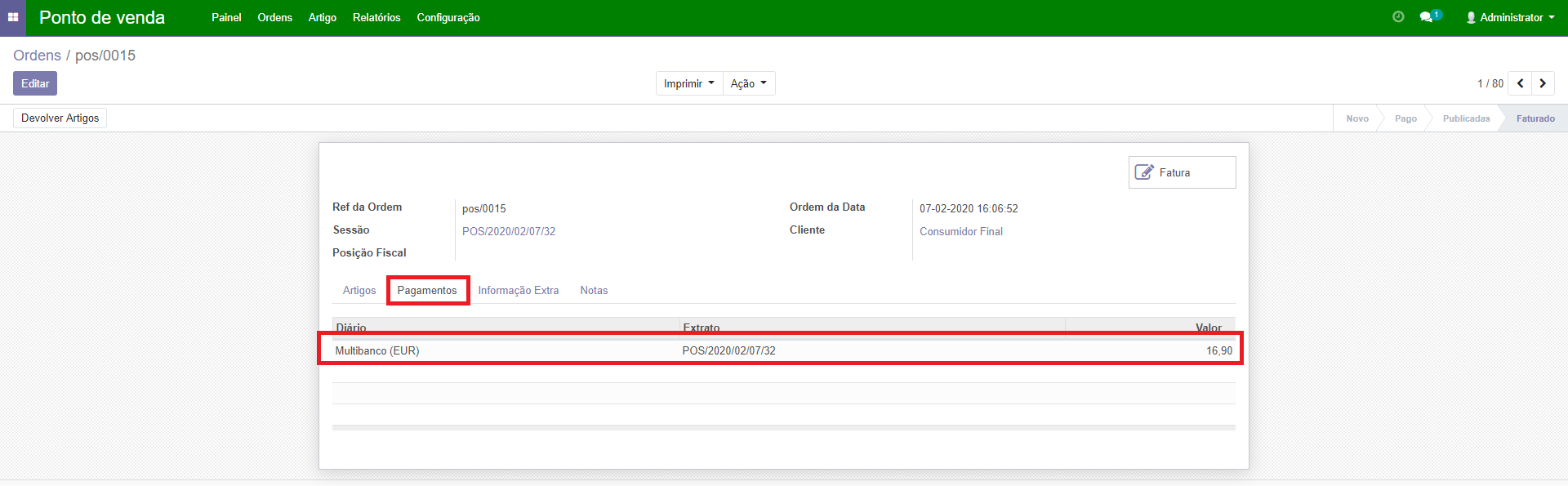Image resolution: width=1568 pixels, height=486 pixels.
Task: Expand the Imprimir dropdown
Action: [x=688, y=83]
